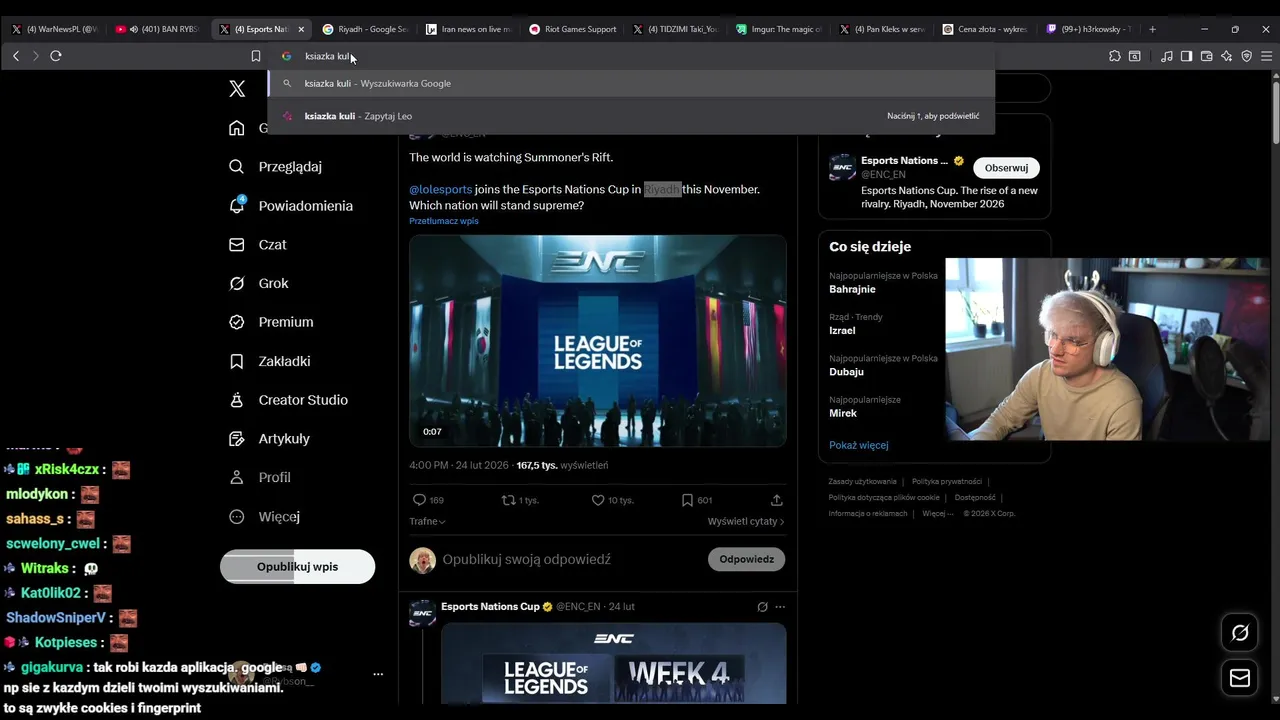Image resolution: width=1280 pixels, height=720 pixels.
Task: Click the Opublikuj wpis button
Action: click(x=297, y=567)
